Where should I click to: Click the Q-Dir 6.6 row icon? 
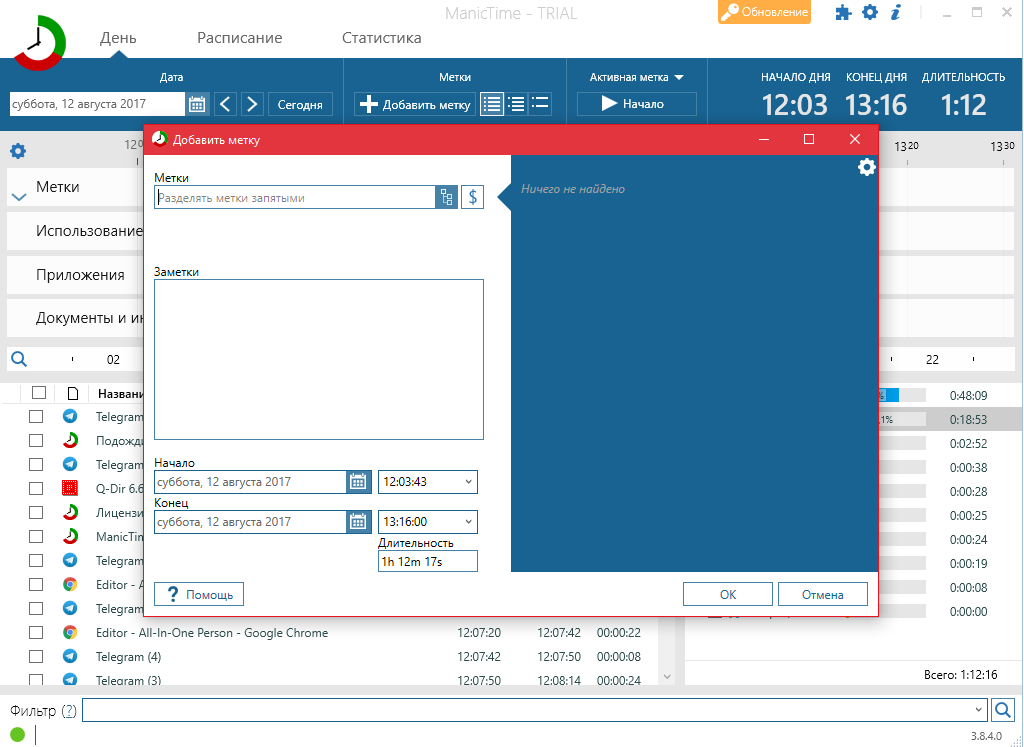tap(70, 488)
